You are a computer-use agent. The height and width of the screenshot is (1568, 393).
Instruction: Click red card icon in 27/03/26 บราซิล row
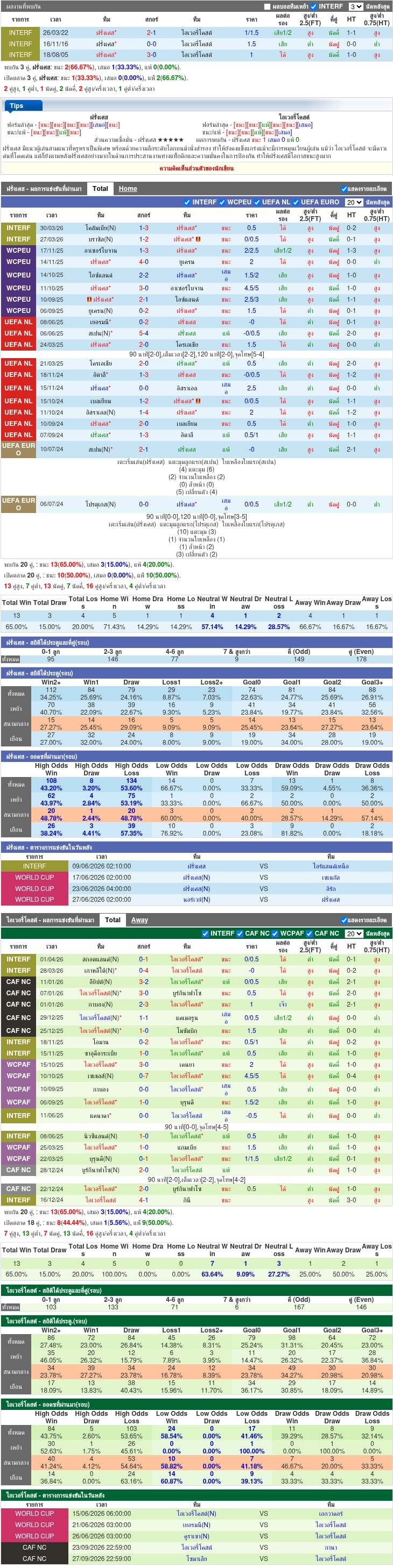(x=198, y=239)
